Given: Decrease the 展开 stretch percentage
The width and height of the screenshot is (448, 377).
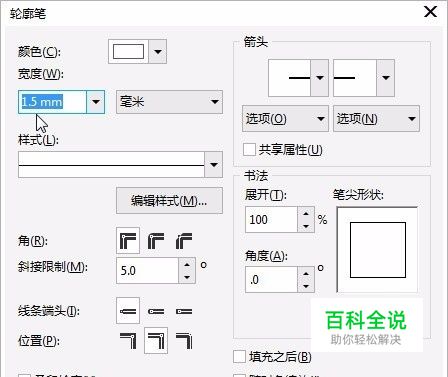Looking at the screenshot, I should click(306, 226).
